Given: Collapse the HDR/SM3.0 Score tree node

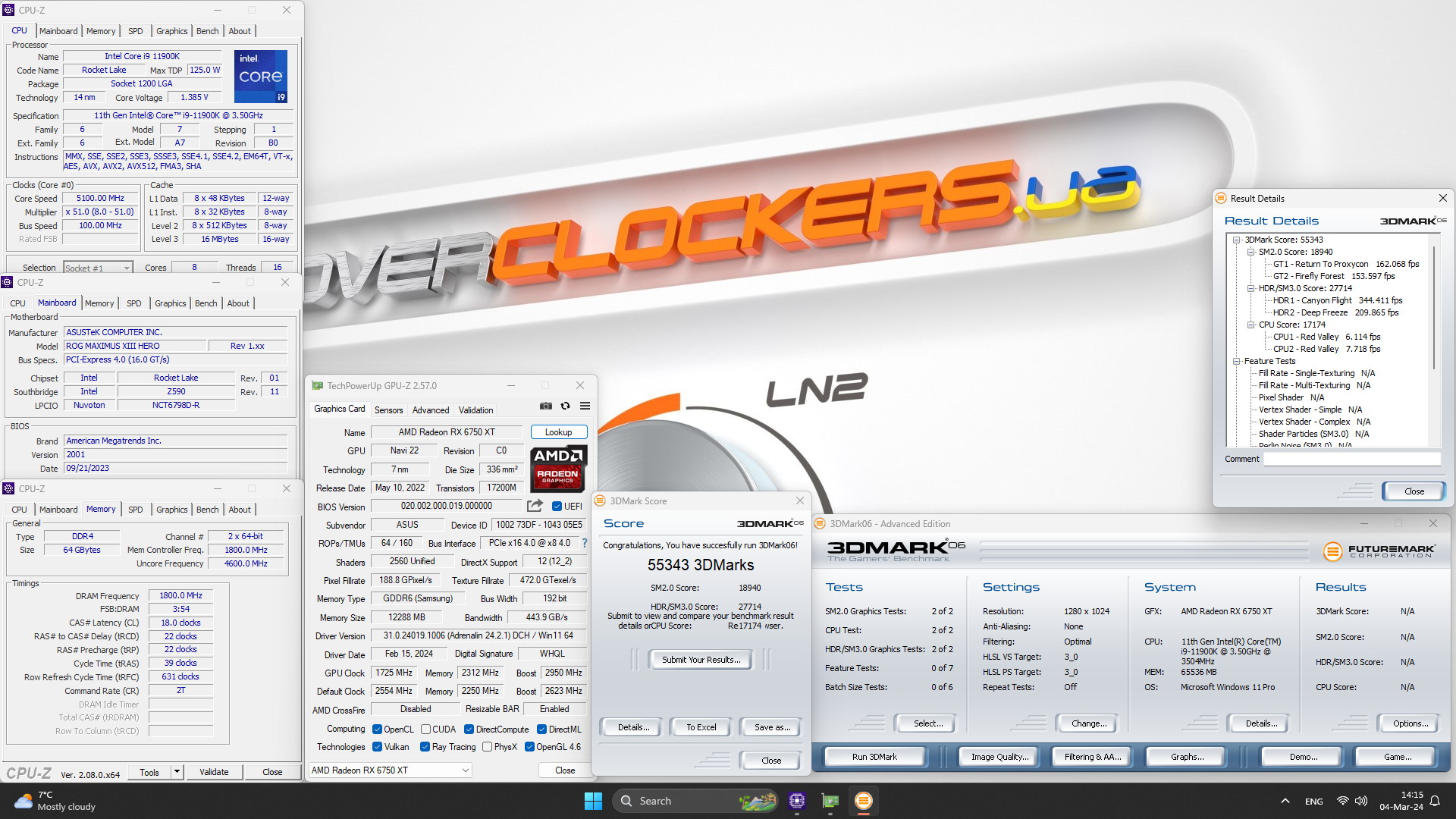Looking at the screenshot, I should tap(1250, 288).
